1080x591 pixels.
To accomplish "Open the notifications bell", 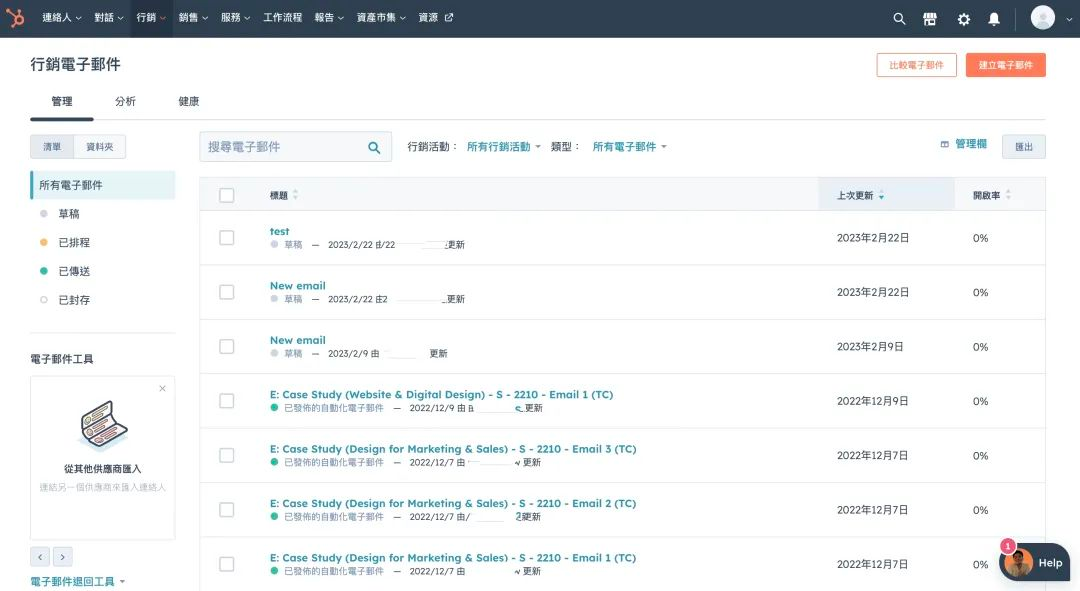I will coord(994,18).
